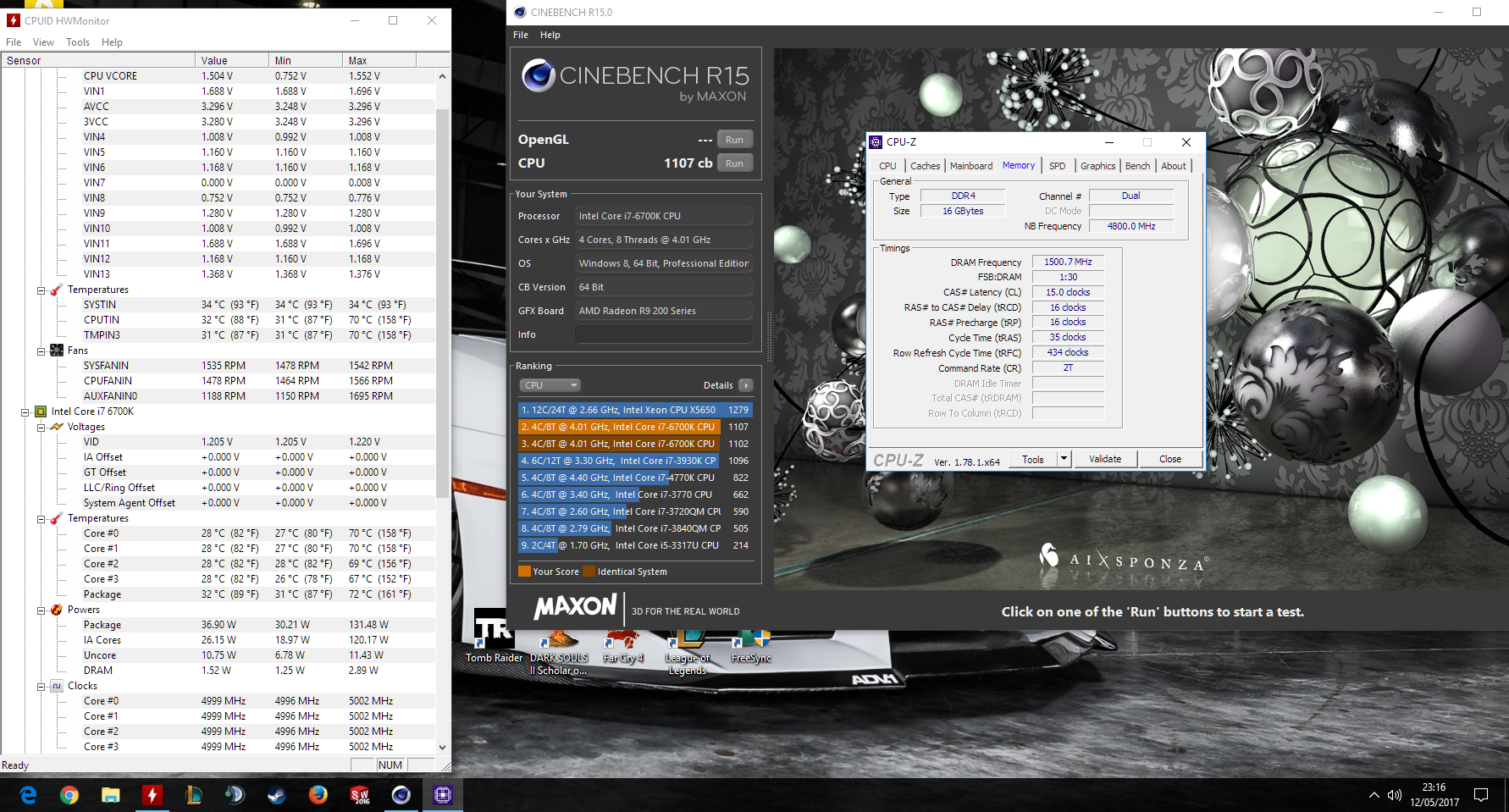Switch to Mainboard tab in CPU-Z

tap(971, 166)
